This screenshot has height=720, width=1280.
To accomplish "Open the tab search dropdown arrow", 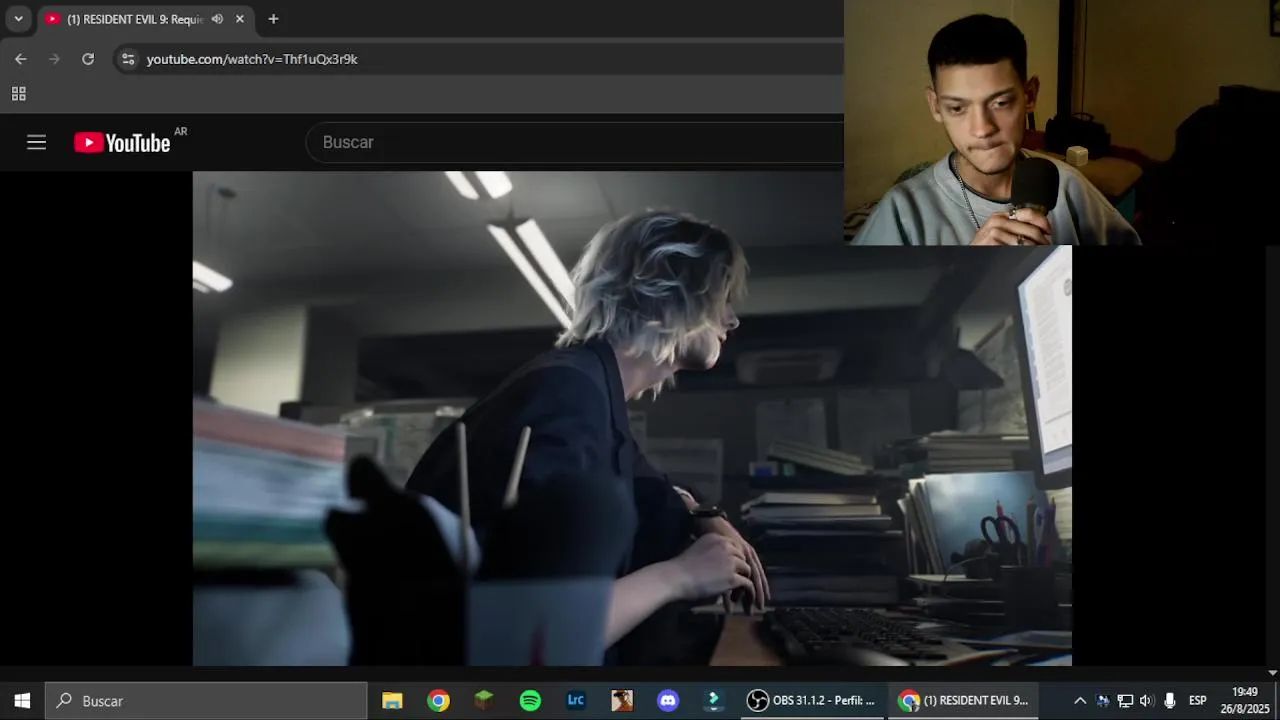I will [x=18, y=19].
